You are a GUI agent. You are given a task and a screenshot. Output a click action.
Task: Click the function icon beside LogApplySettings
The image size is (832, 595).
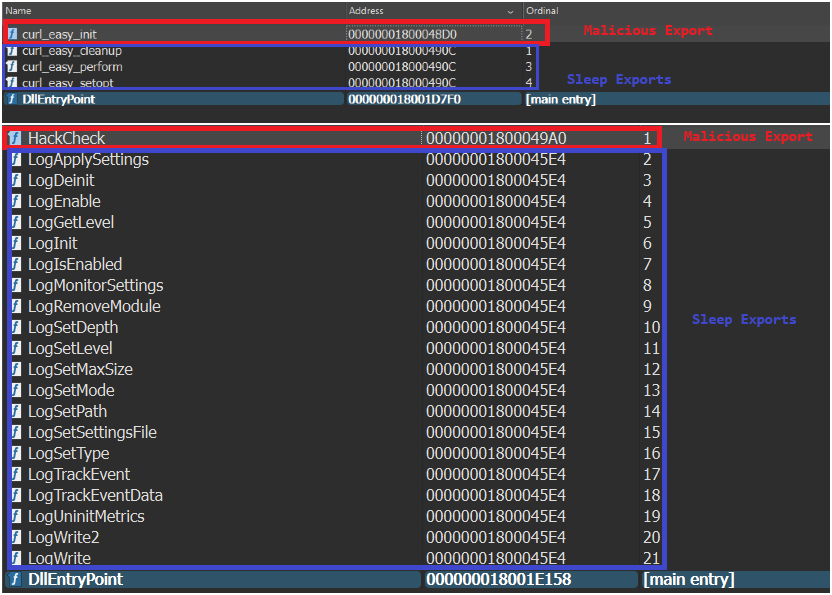click(17, 160)
